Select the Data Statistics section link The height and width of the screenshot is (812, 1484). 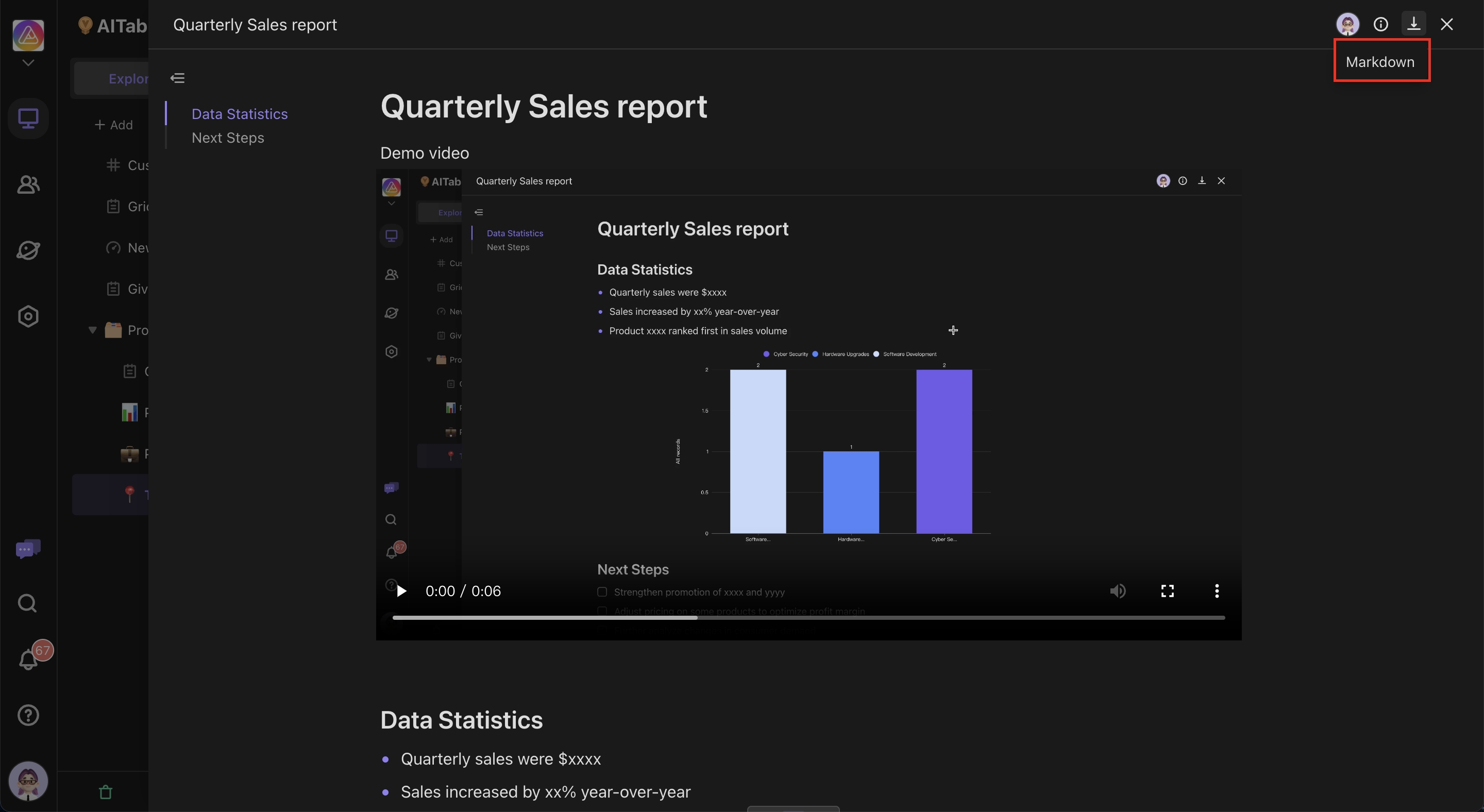[239, 114]
